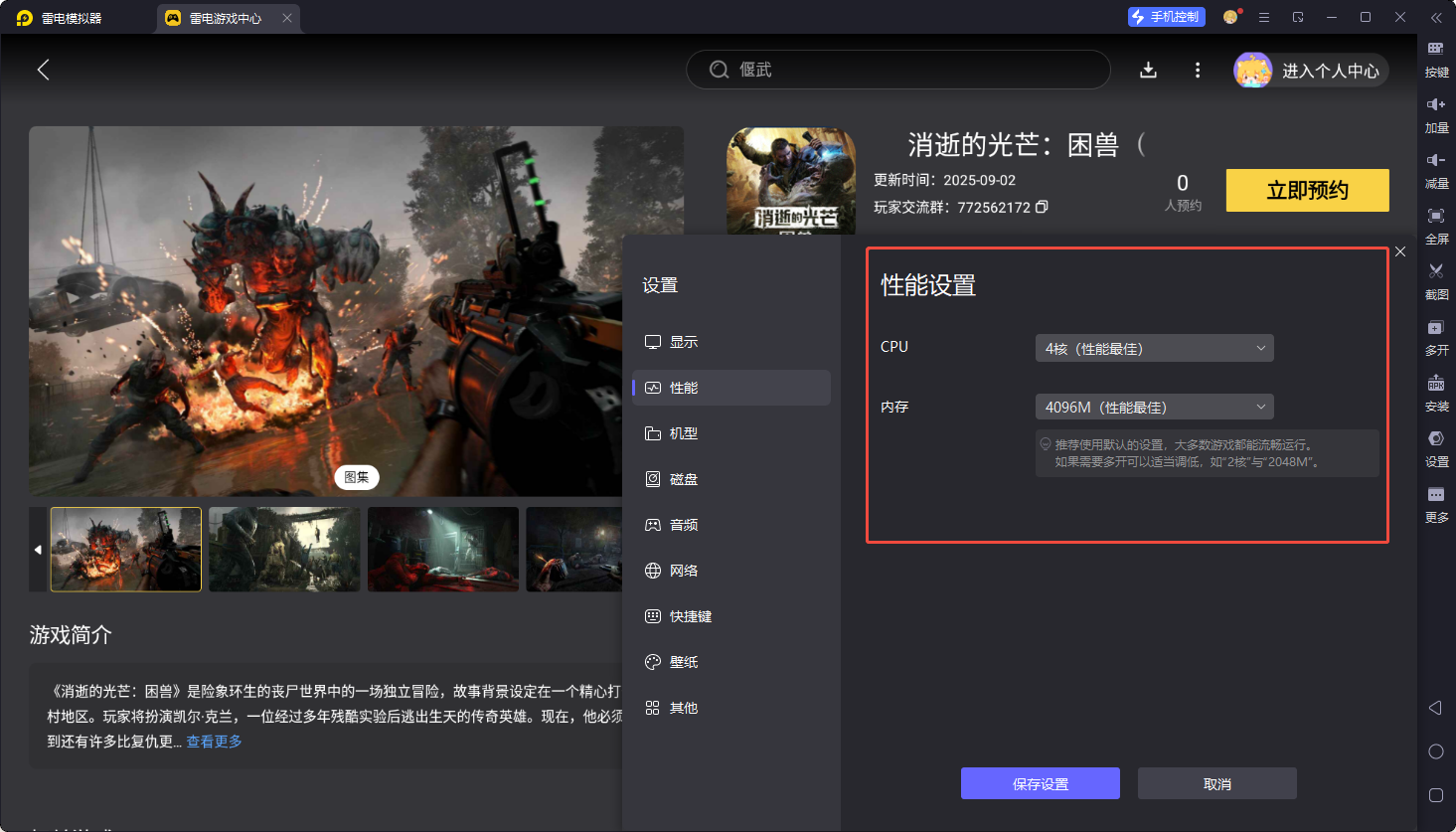
Task: Click the 查看更多 link in game description
Action: click(215, 742)
